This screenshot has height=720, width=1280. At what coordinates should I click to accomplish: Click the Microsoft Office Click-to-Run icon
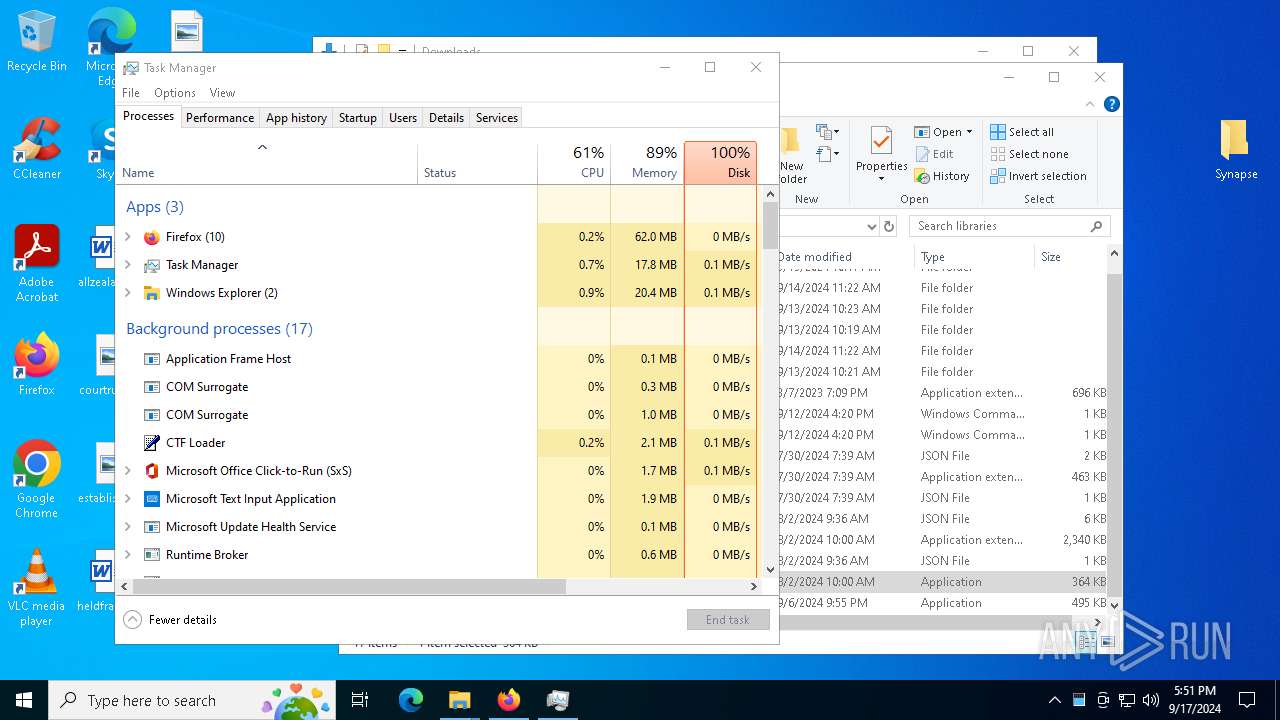(152, 471)
